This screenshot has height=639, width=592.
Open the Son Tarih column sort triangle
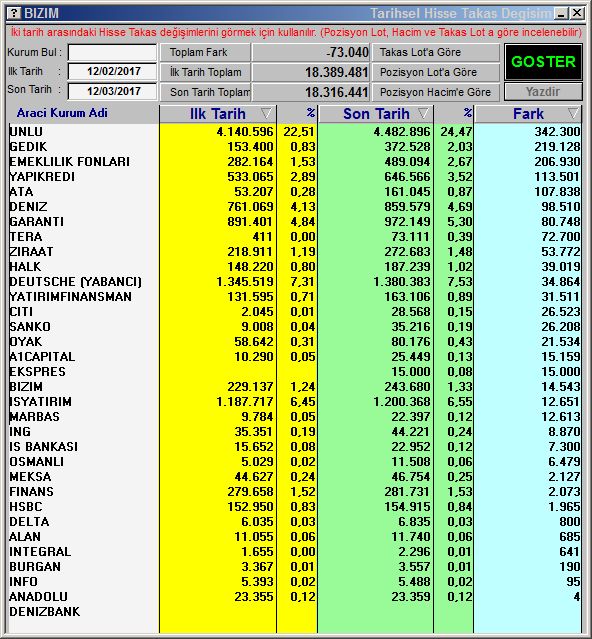pos(423,113)
